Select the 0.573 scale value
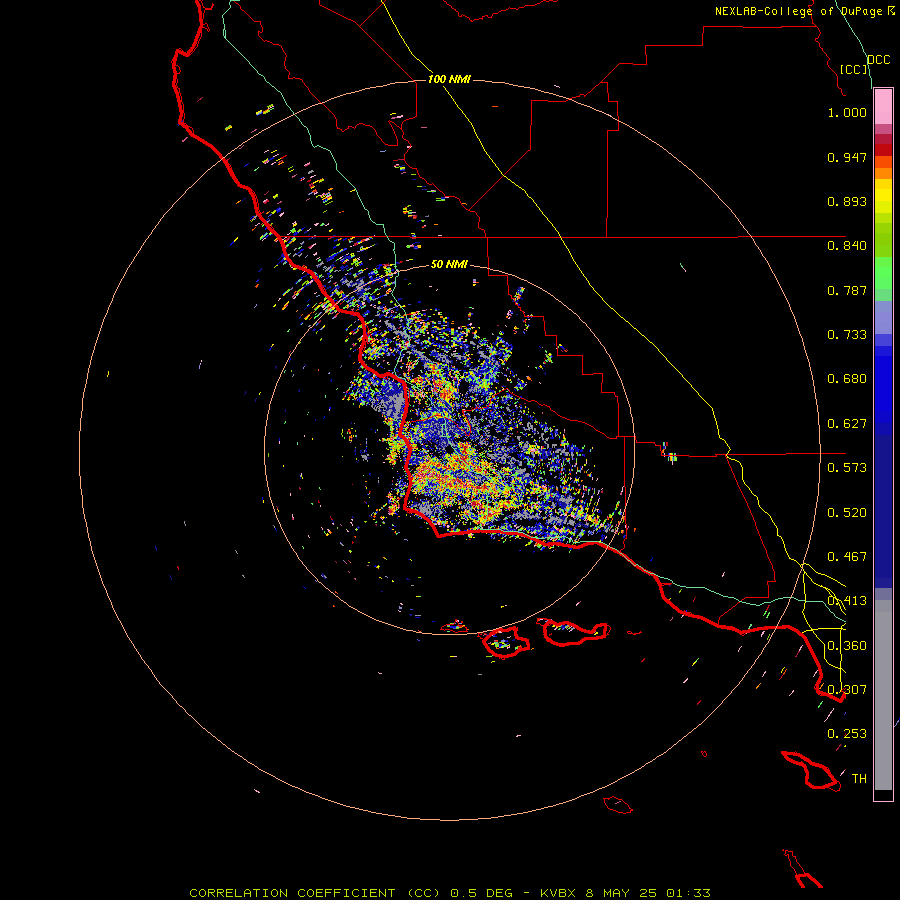The height and width of the screenshot is (900, 900). pos(847,468)
